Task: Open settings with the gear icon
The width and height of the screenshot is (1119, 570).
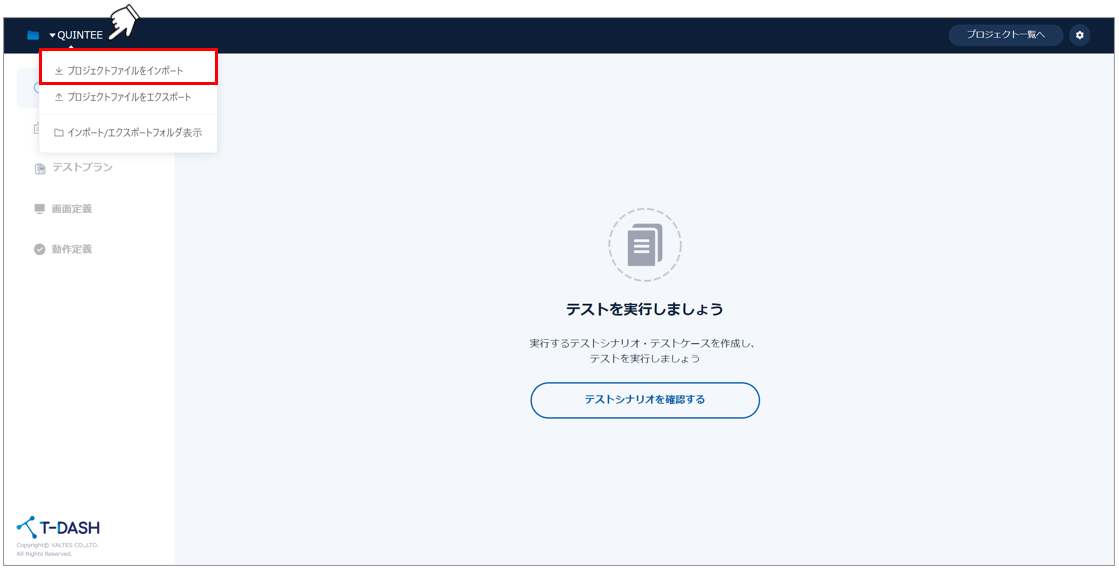Action: [1079, 35]
